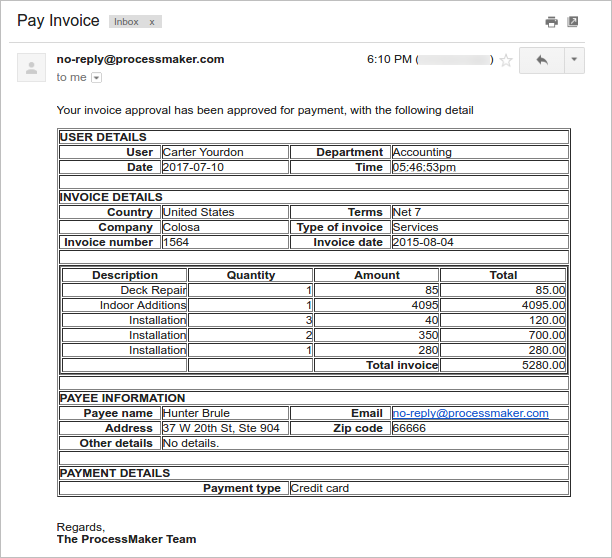The width and height of the screenshot is (612, 558).
Task: Star this invoice email
Action: click(506, 60)
